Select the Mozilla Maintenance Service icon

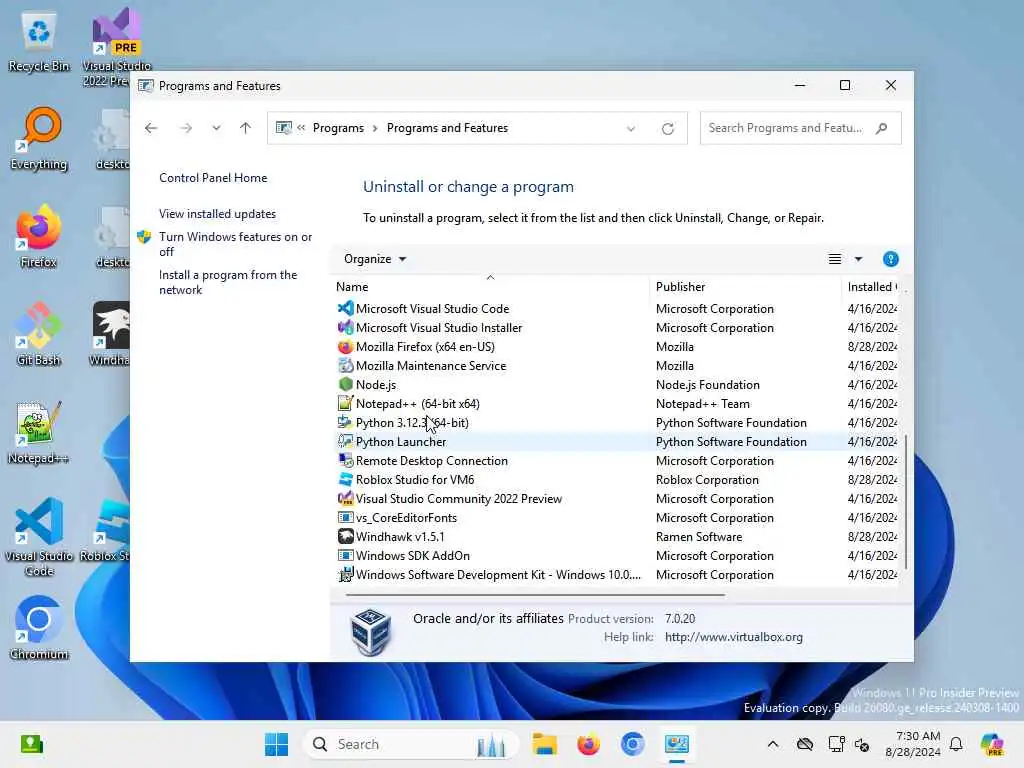[345, 365]
